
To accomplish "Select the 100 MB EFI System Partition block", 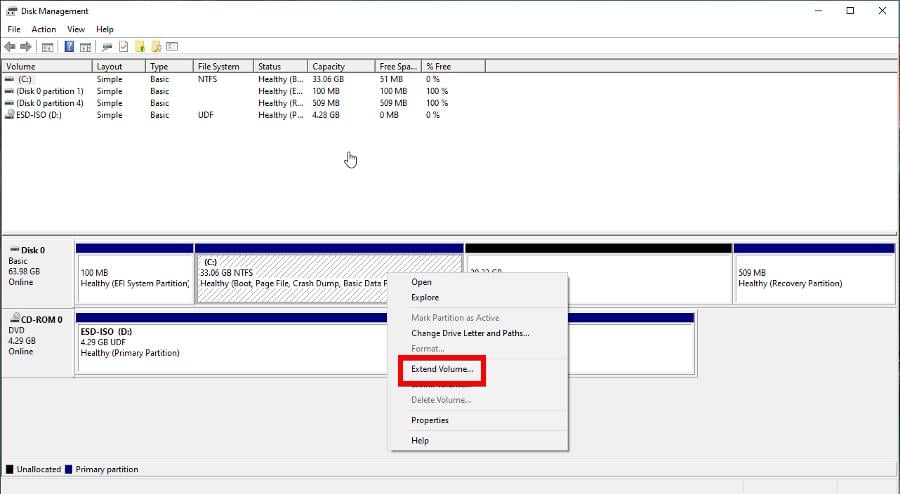I will tap(134, 274).
